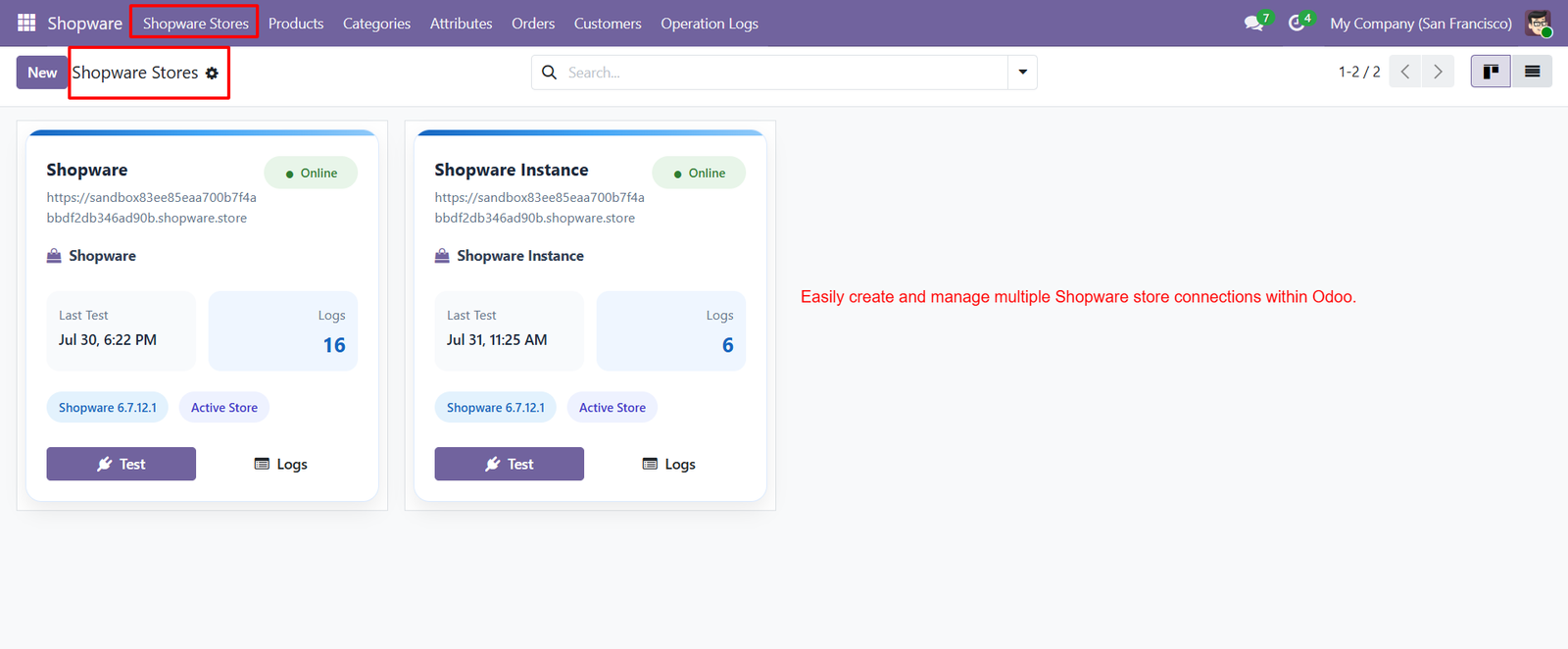
Task: Click the 1-2 / 2 pager counter
Action: coord(1359,72)
